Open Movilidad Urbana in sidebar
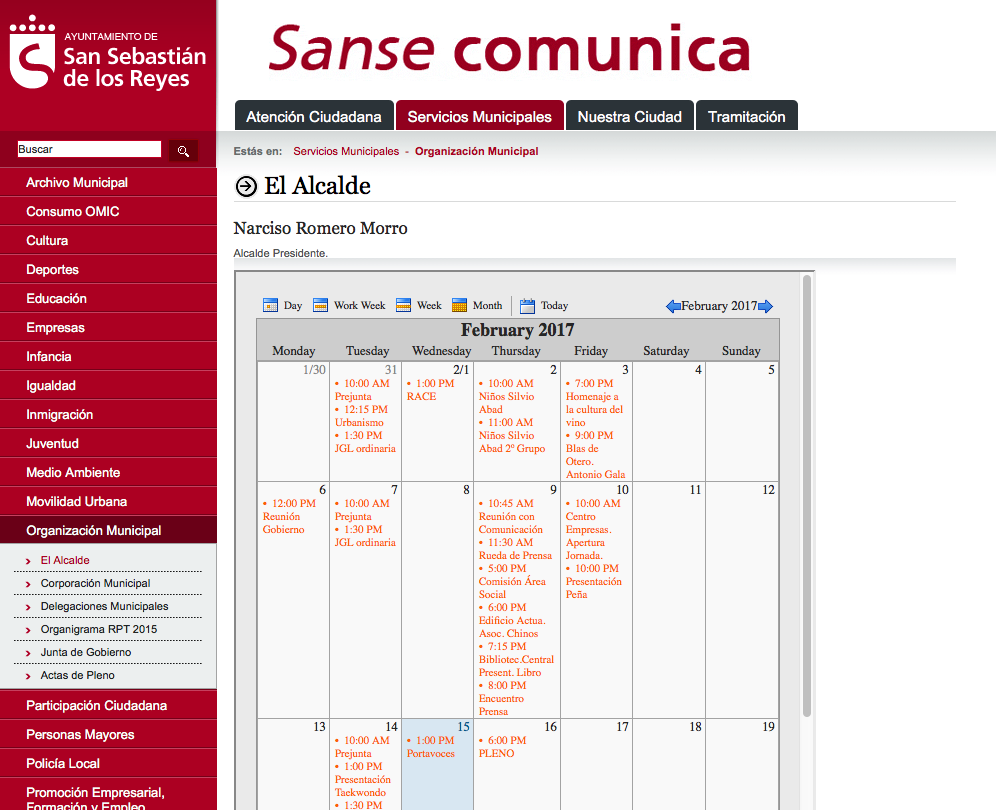This screenshot has height=810, width=996. click(x=108, y=501)
